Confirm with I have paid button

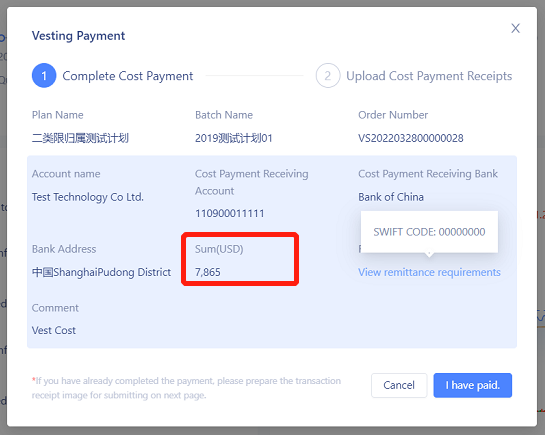click(472, 385)
